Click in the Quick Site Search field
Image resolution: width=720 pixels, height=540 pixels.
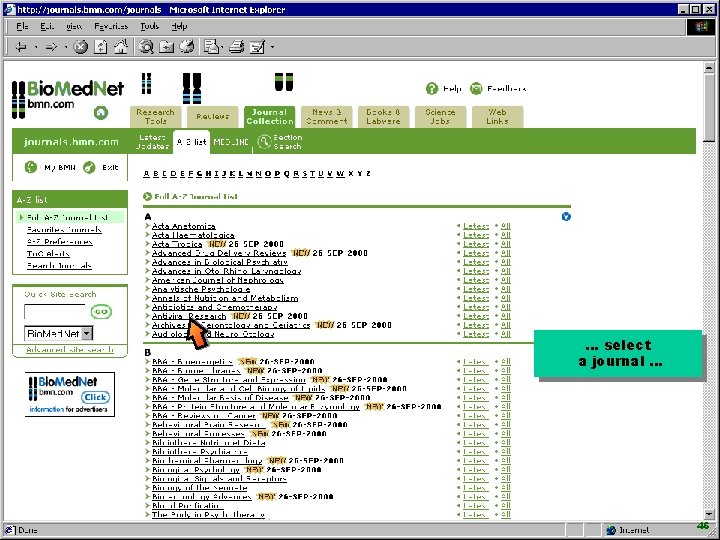click(55, 312)
